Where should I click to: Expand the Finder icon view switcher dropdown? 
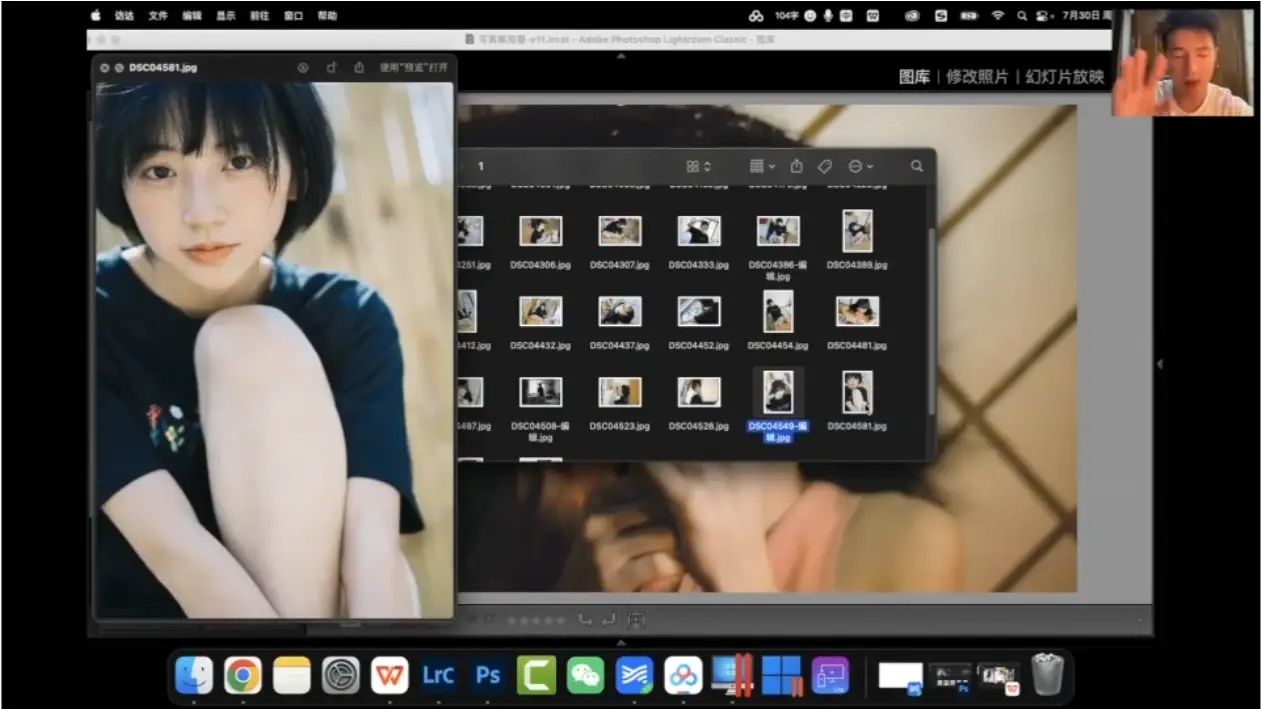[x=698, y=166]
